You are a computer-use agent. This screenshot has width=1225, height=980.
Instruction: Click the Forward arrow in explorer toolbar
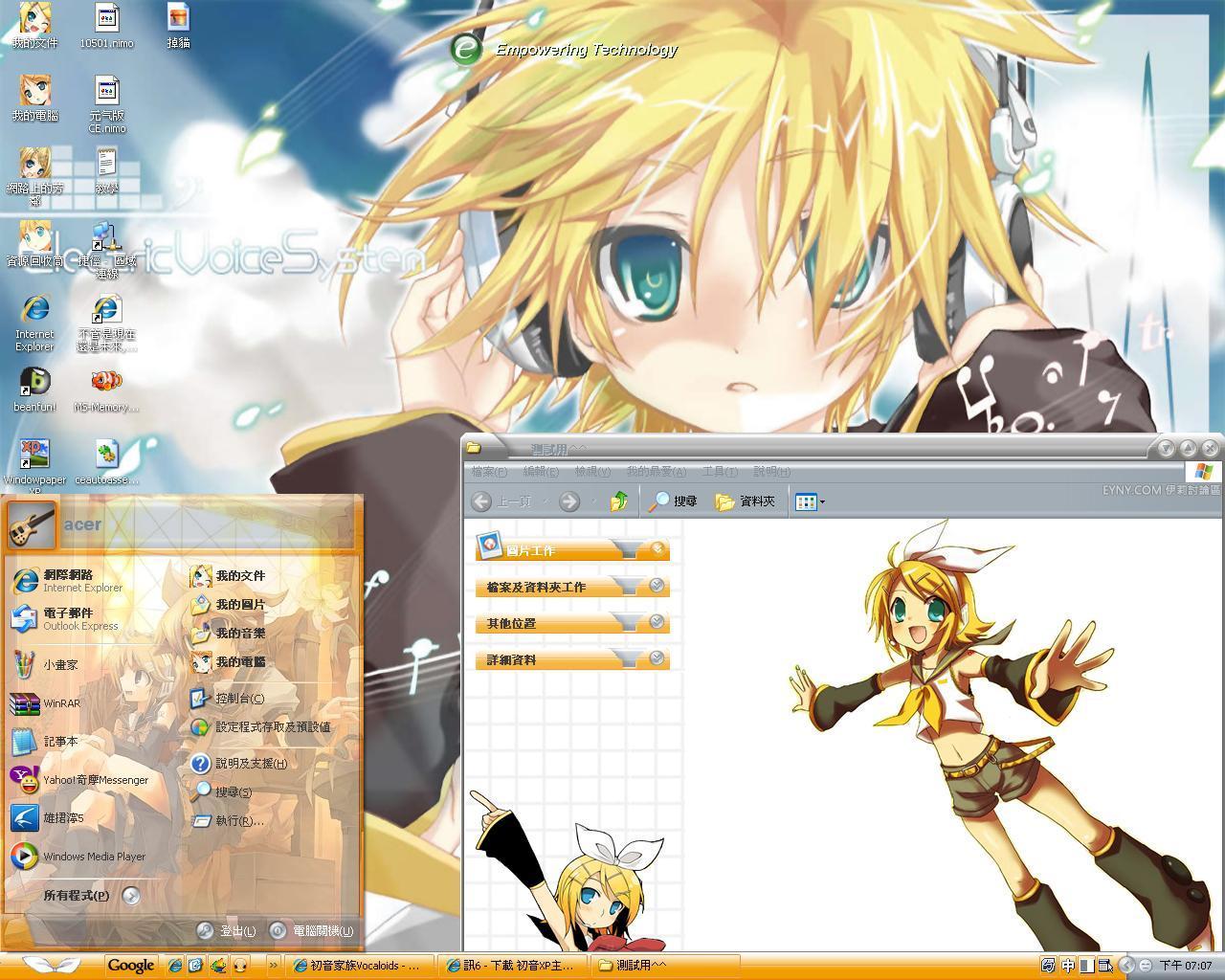(x=568, y=501)
